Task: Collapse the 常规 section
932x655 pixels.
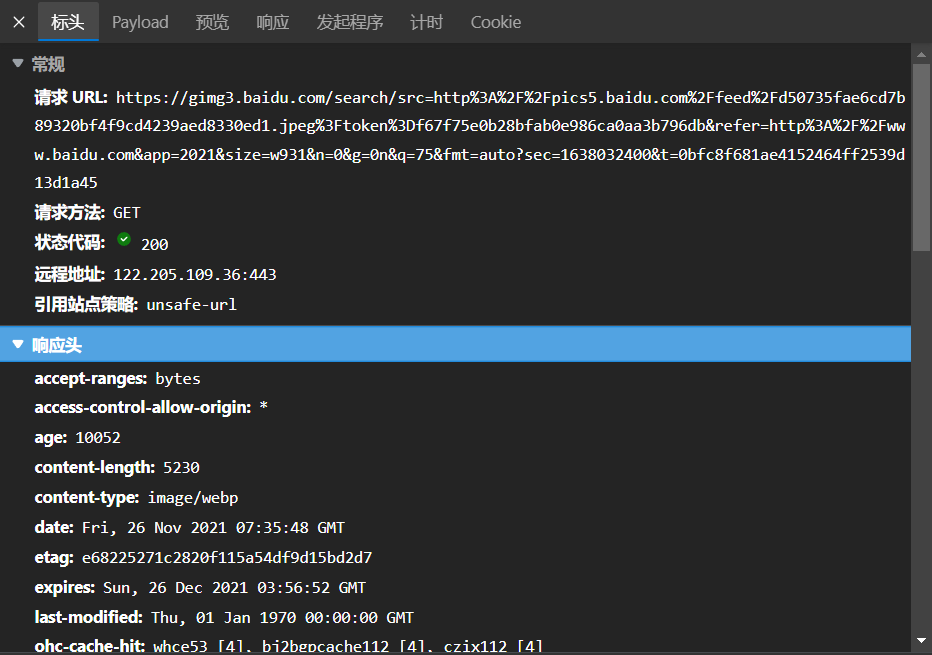Action: [x=18, y=63]
